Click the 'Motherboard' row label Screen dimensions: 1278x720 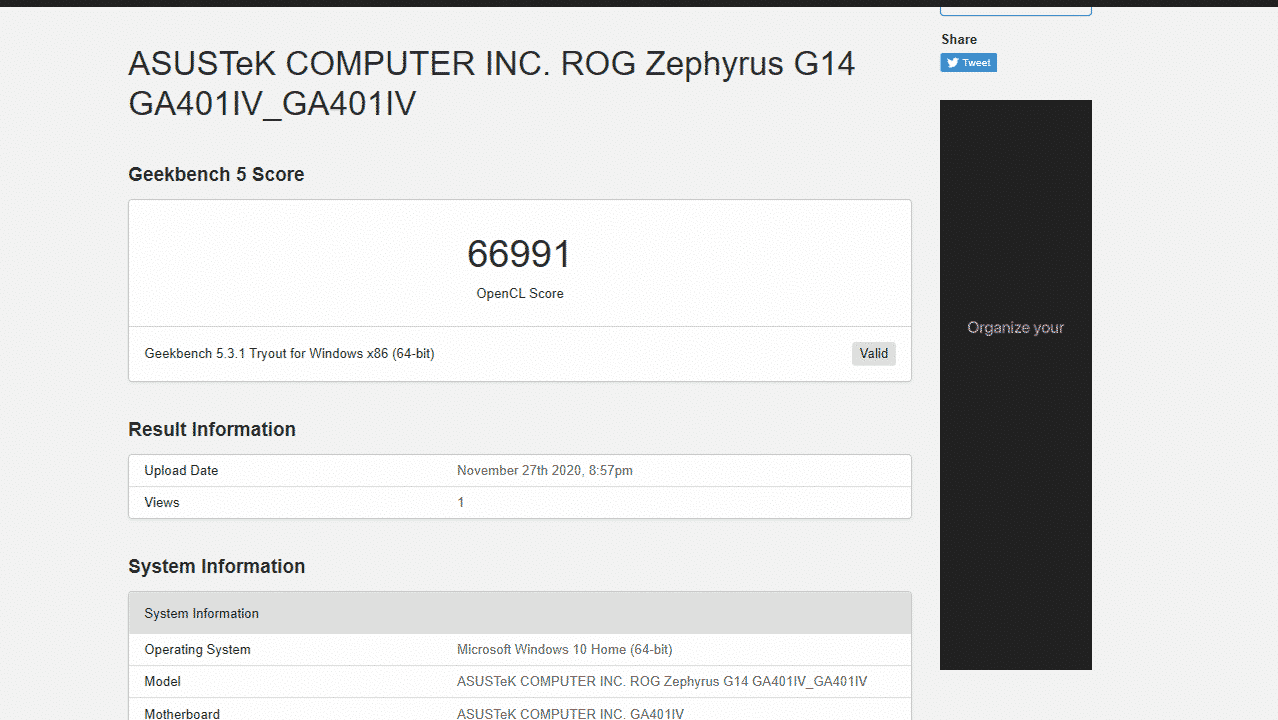click(182, 714)
